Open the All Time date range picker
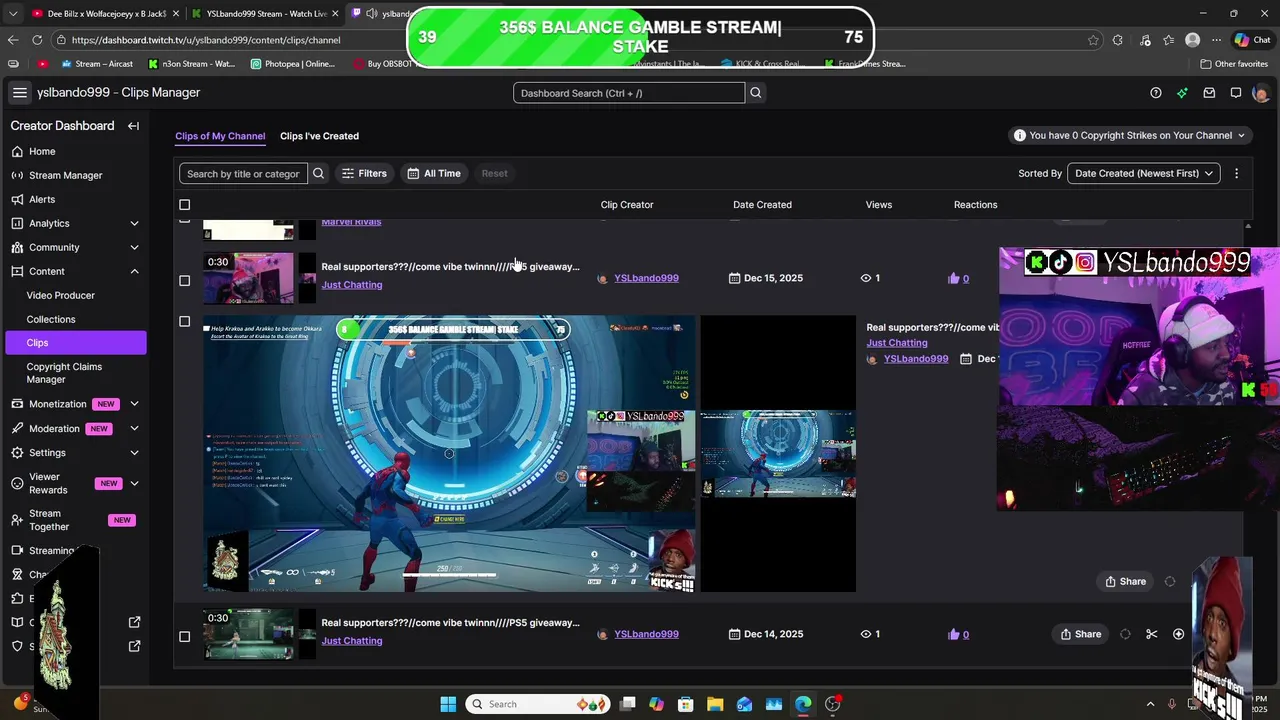Viewport: 1280px width, 720px height. tap(434, 173)
